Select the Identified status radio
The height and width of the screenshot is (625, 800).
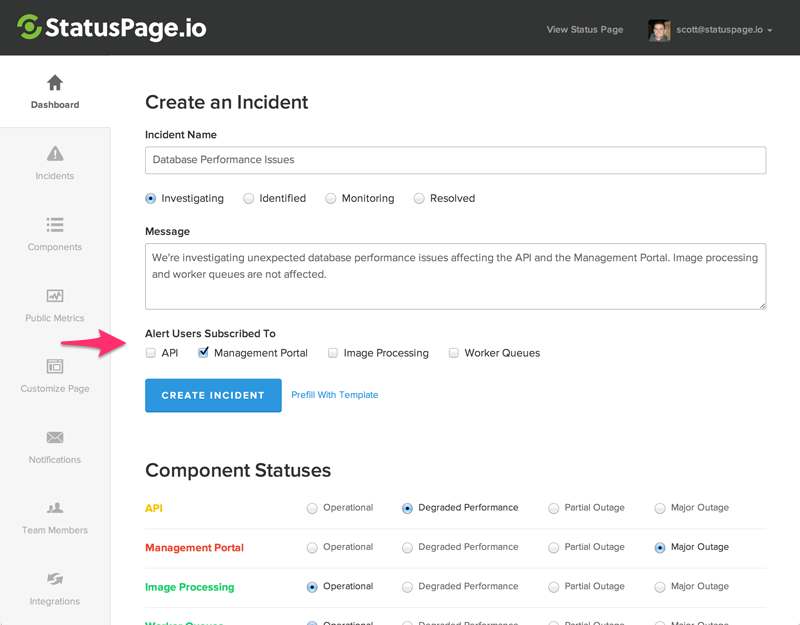click(x=248, y=198)
